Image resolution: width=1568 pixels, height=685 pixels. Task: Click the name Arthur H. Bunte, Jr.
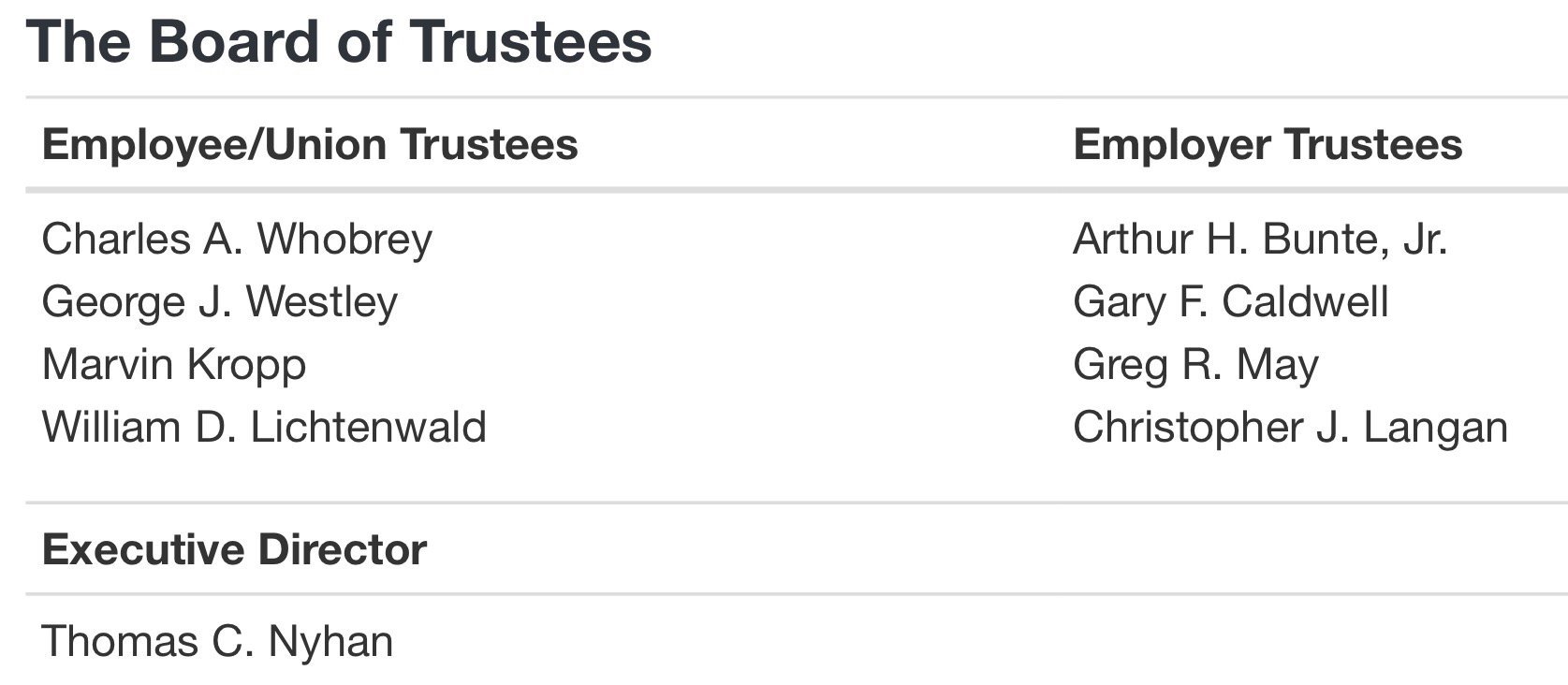coord(1260,240)
